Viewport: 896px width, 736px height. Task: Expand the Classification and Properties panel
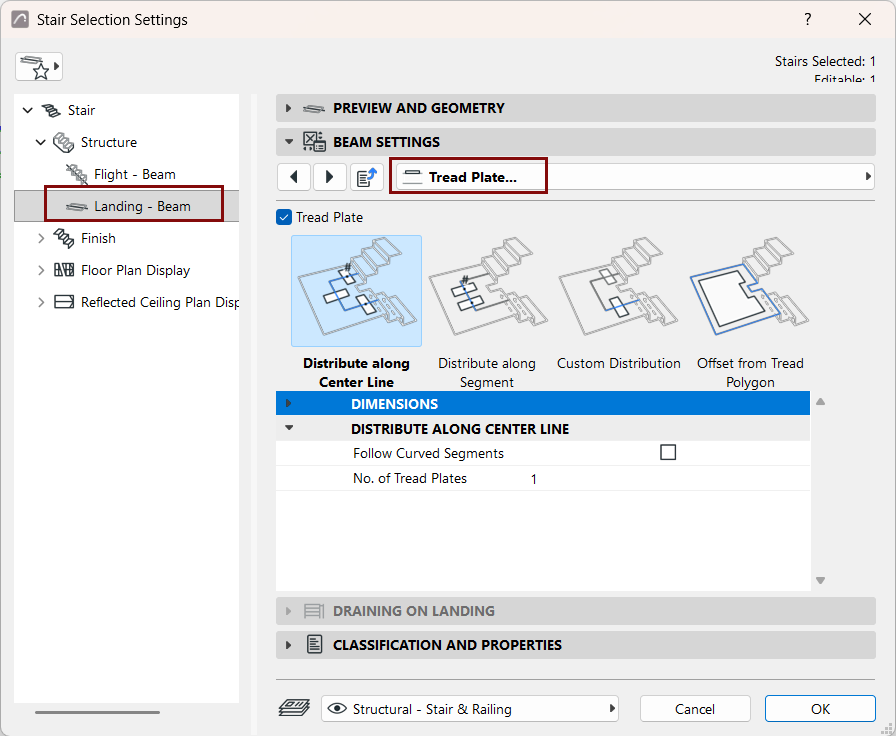(x=289, y=645)
